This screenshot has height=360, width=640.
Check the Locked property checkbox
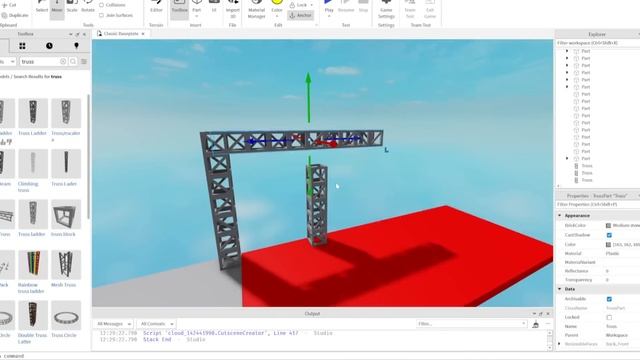click(x=609, y=317)
